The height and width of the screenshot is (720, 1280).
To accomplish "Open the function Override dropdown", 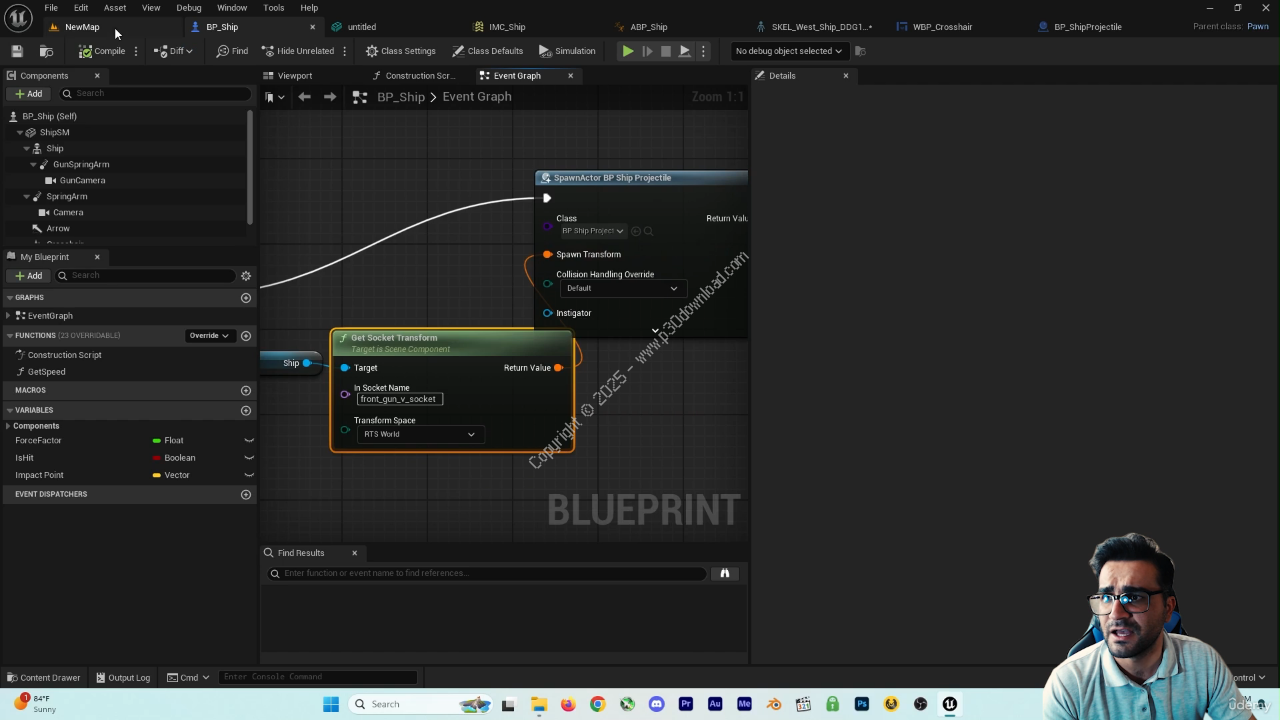I will (x=210, y=336).
